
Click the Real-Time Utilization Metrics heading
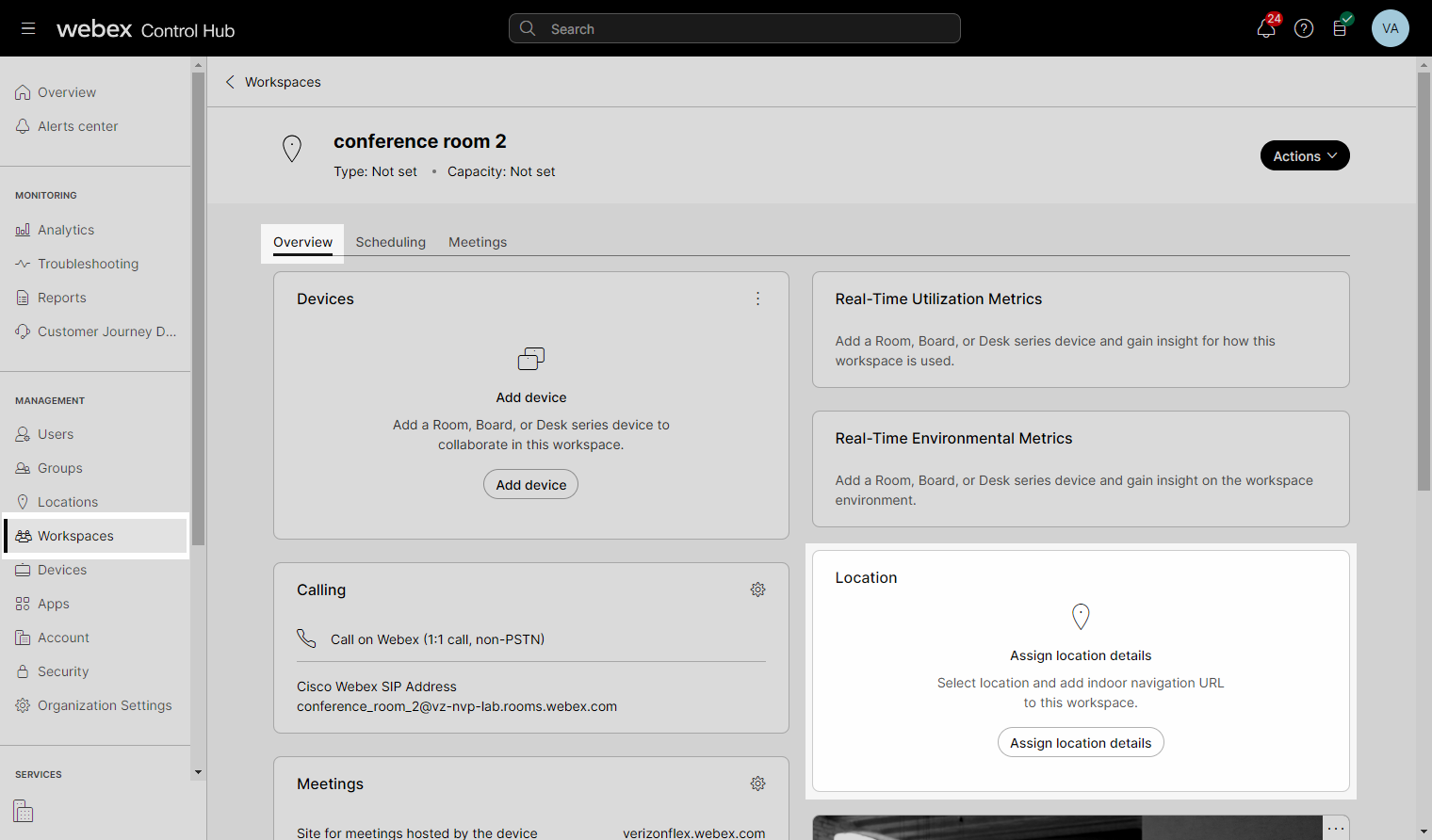click(x=938, y=299)
